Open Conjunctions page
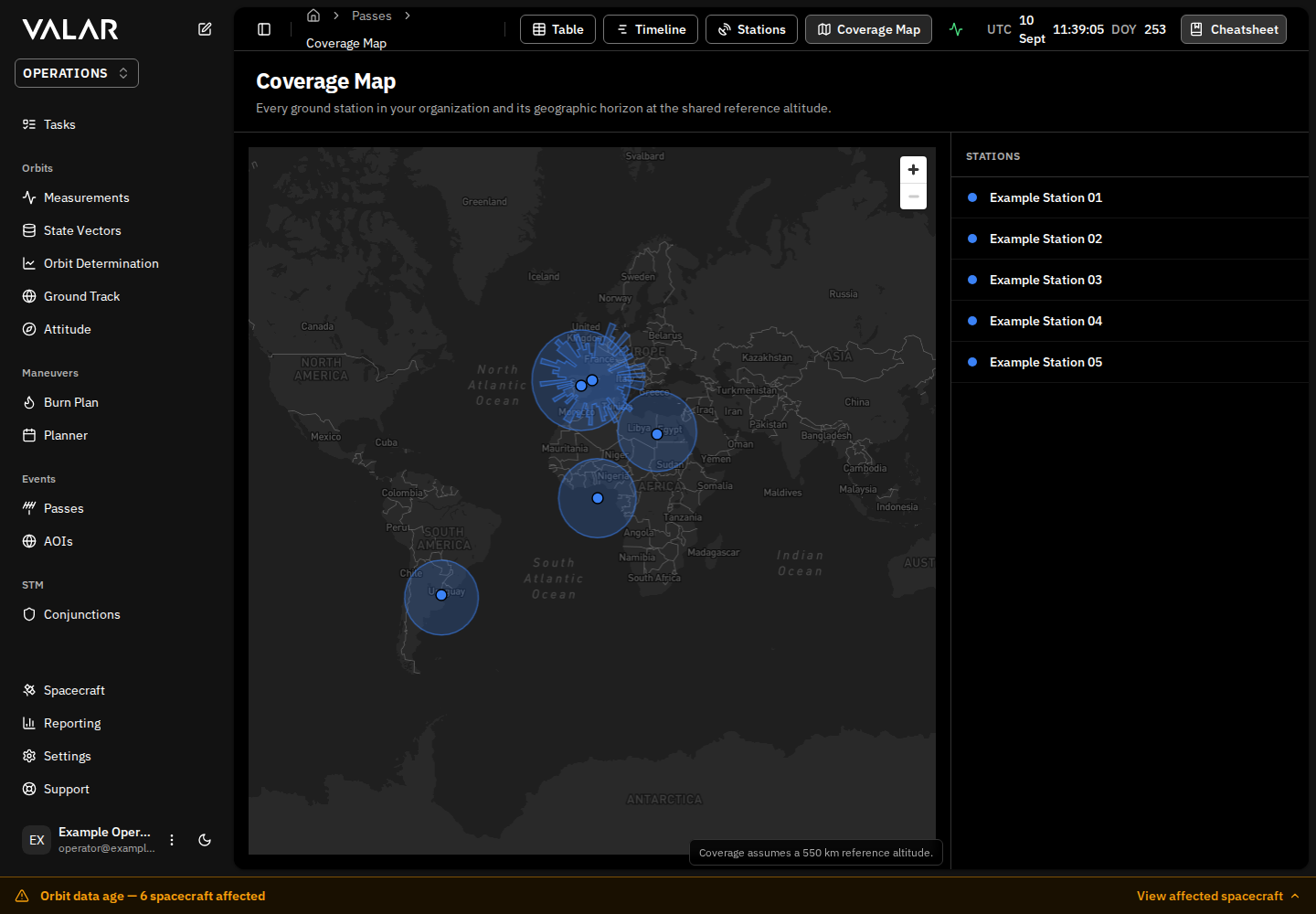The width and height of the screenshot is (1316, 914). click(x=117, y=614)
